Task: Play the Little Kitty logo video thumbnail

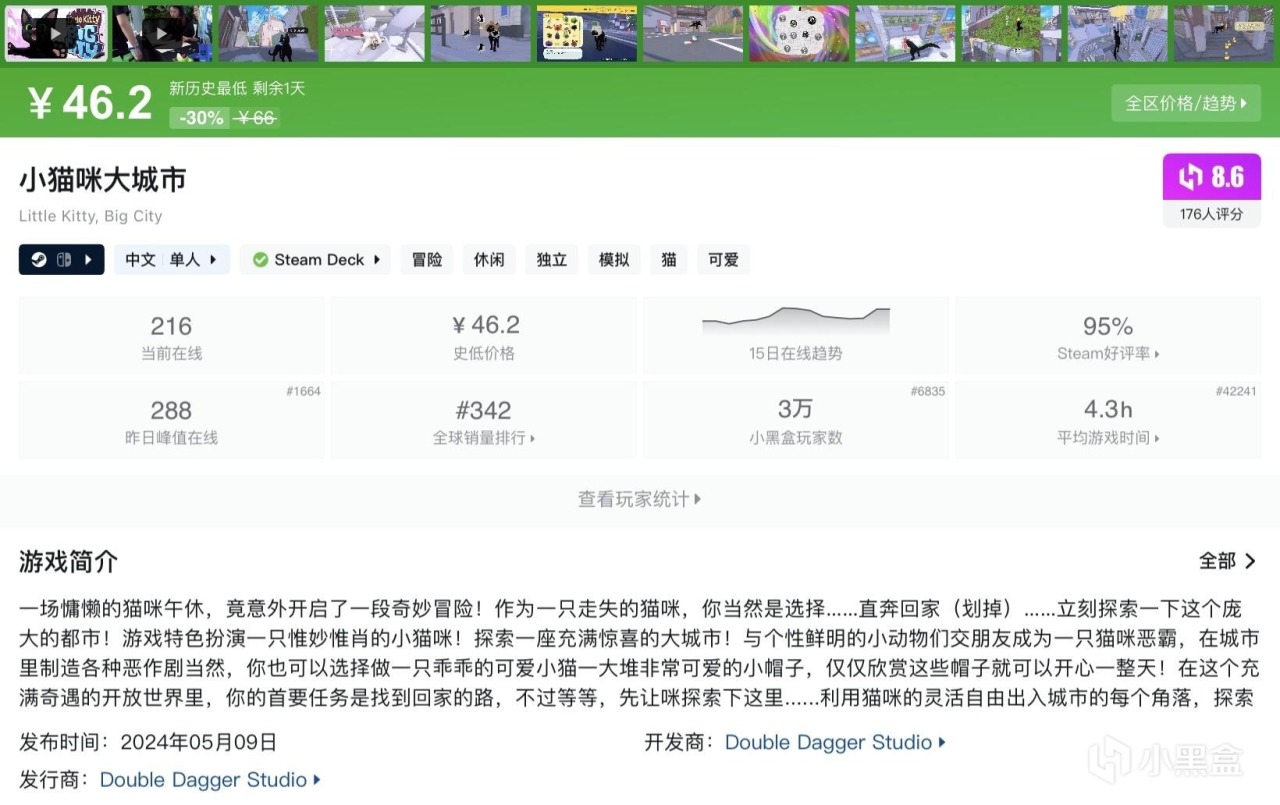Action: point(55,33)
